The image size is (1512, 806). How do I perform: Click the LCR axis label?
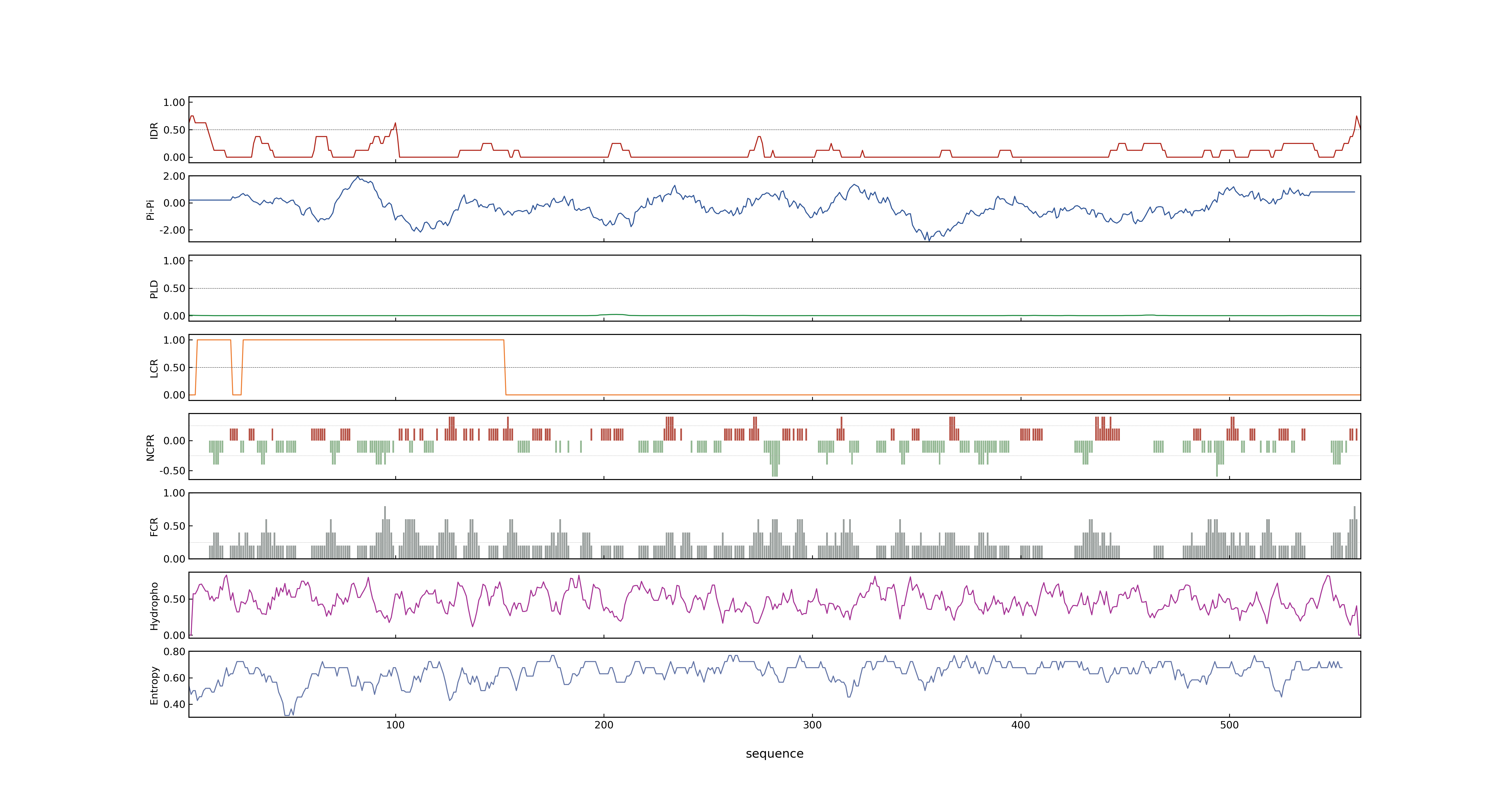pyautogui.click(x=154, y=368)
